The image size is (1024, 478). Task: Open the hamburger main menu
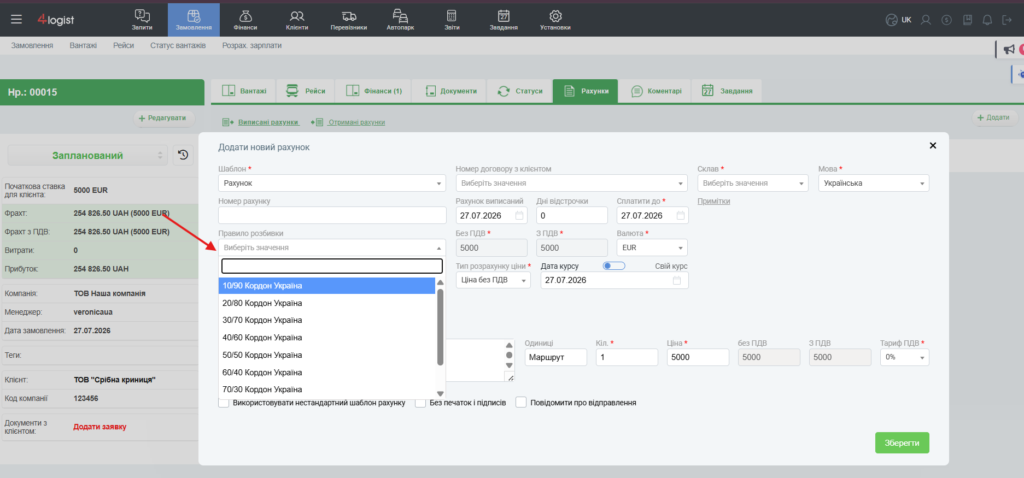[16, 20]
